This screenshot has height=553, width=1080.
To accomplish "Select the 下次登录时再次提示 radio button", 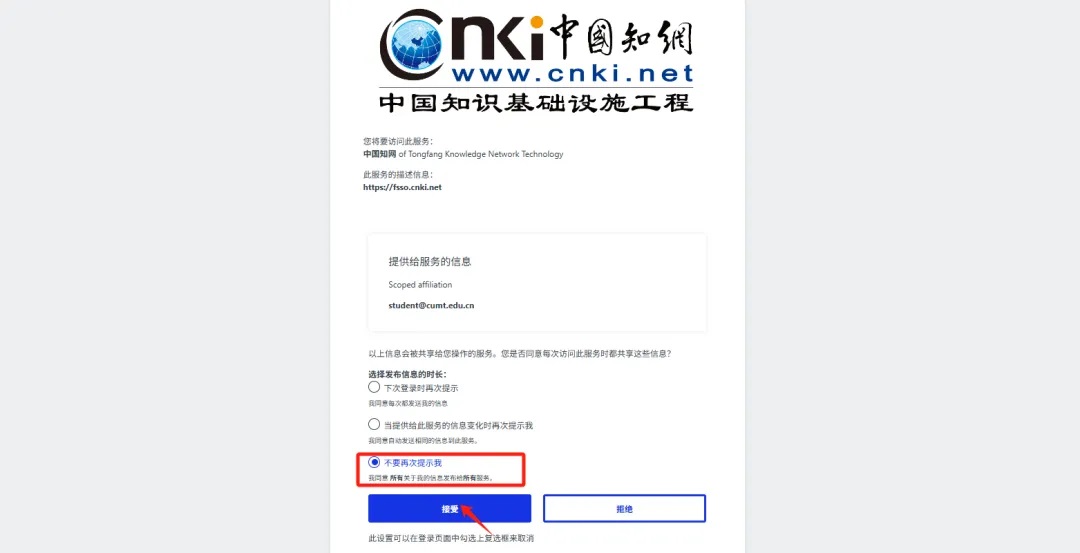I will click(x=374, y=387).
